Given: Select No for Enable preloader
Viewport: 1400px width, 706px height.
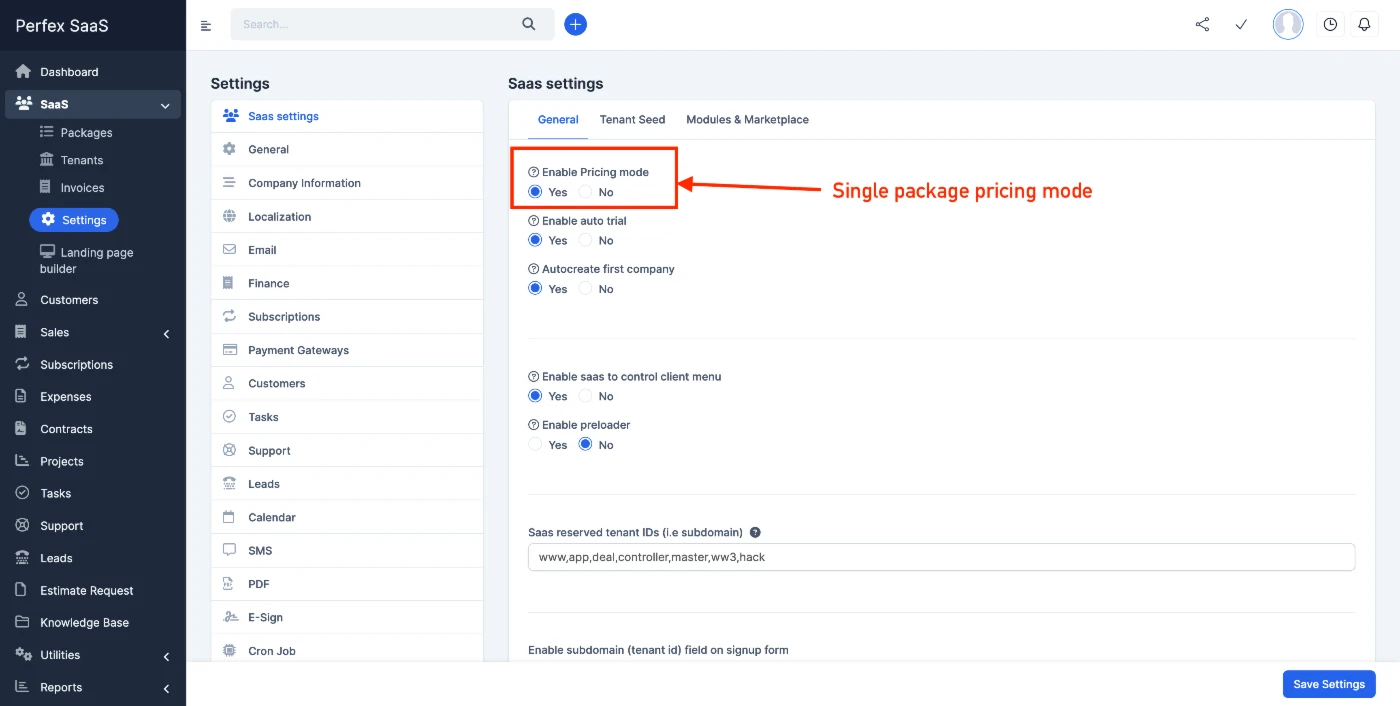Looking at the screenshot, I should tap(586, 445).
